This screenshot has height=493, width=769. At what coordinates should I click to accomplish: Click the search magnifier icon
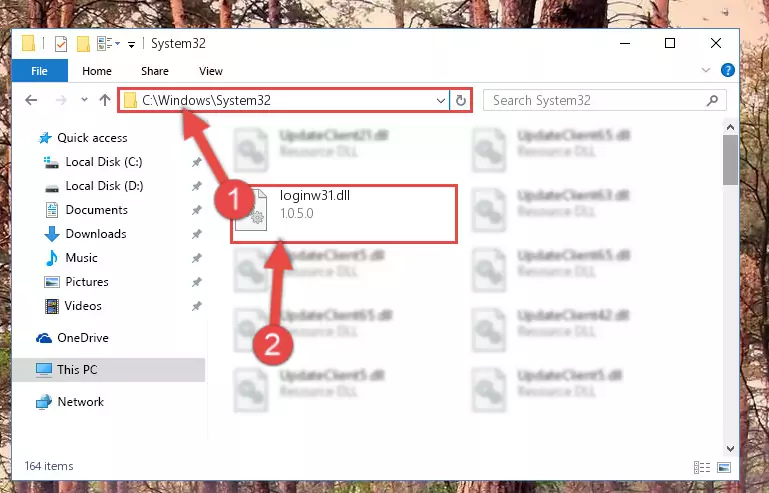[x=713, y=100]
